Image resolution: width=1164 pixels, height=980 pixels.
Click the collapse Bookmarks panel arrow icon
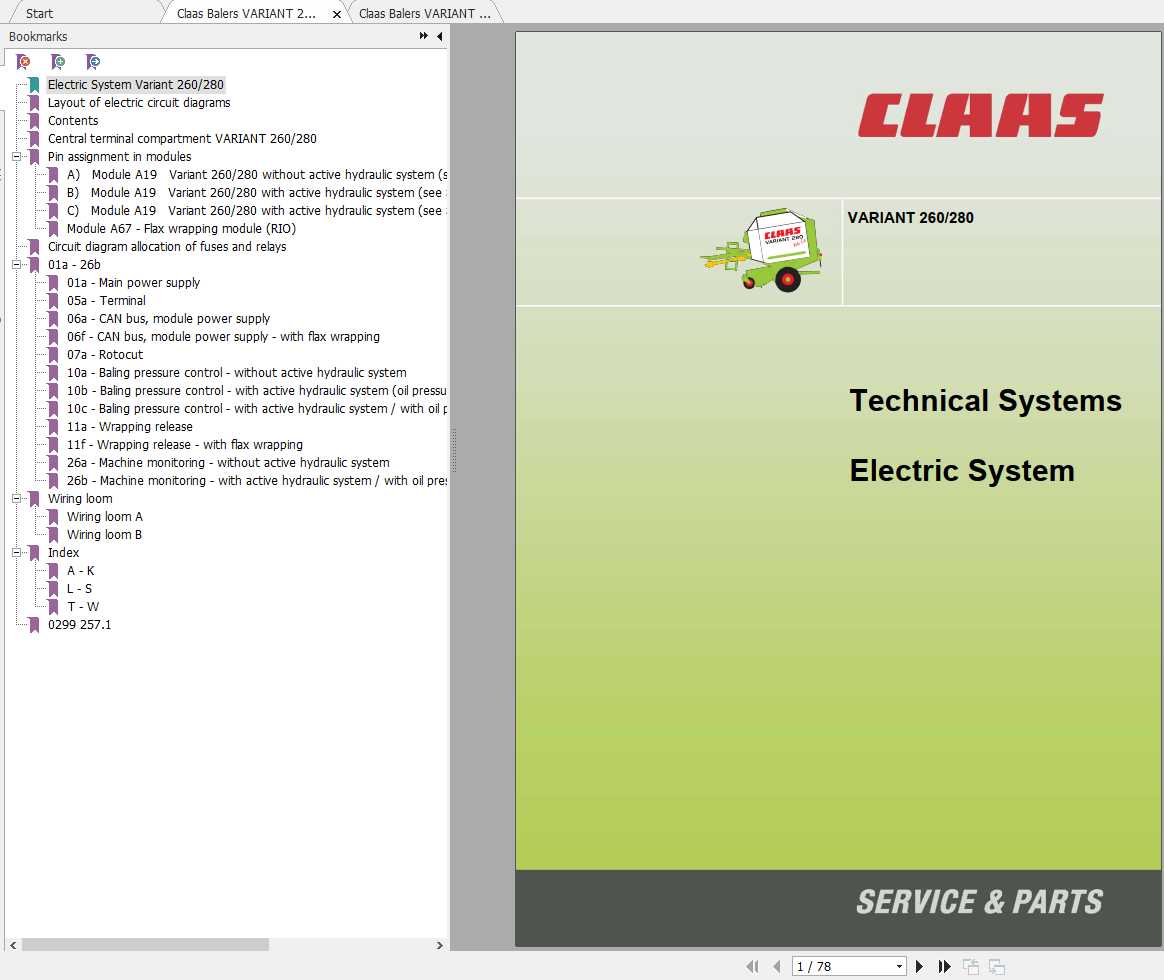pos(439,35)
